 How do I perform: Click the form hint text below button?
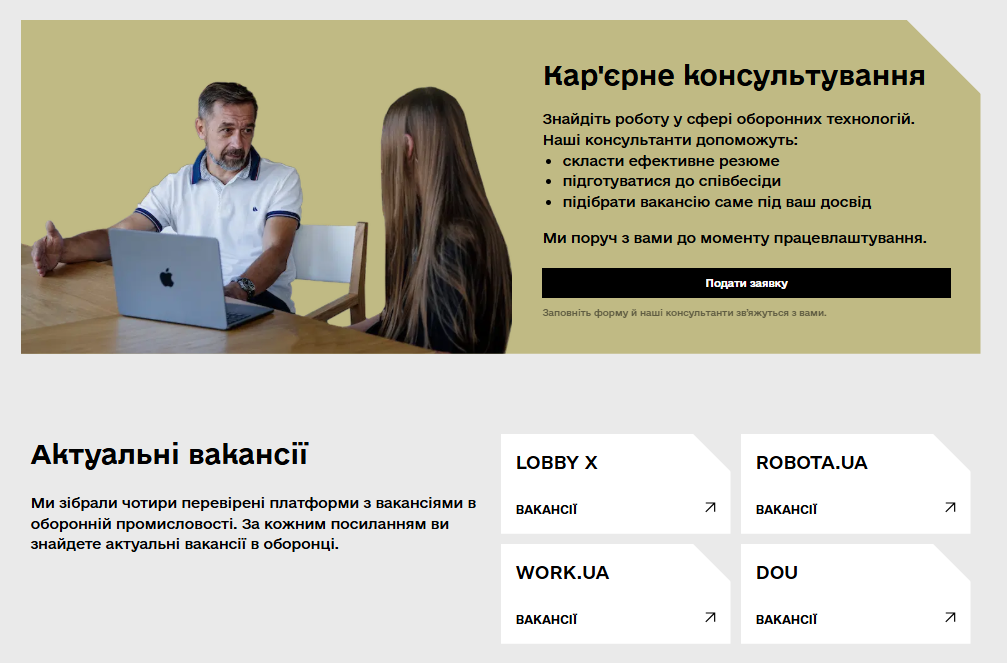685,313
